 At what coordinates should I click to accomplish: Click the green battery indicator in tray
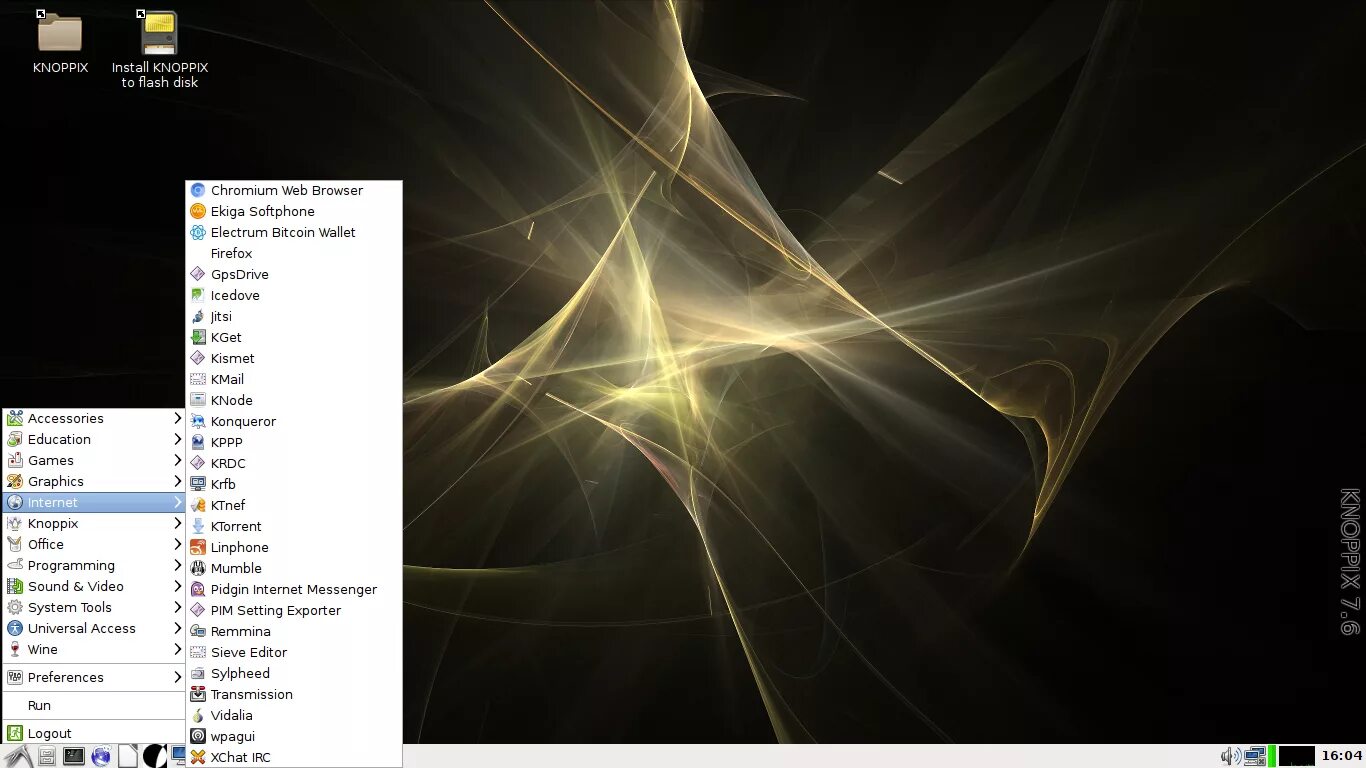1272,756
